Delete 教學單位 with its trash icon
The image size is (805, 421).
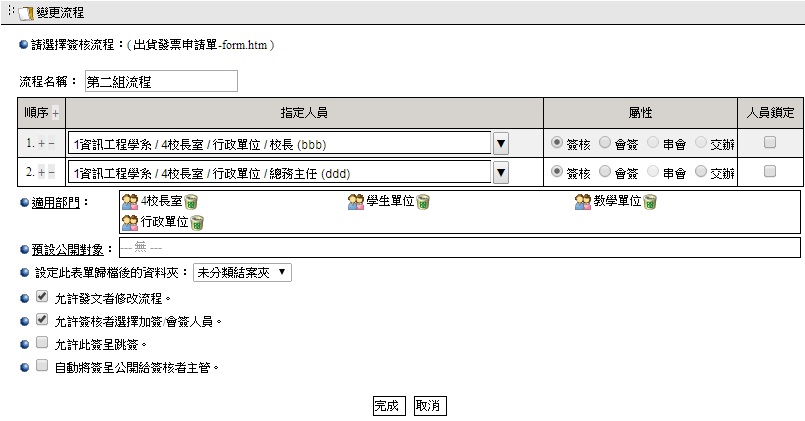(649, 203)
